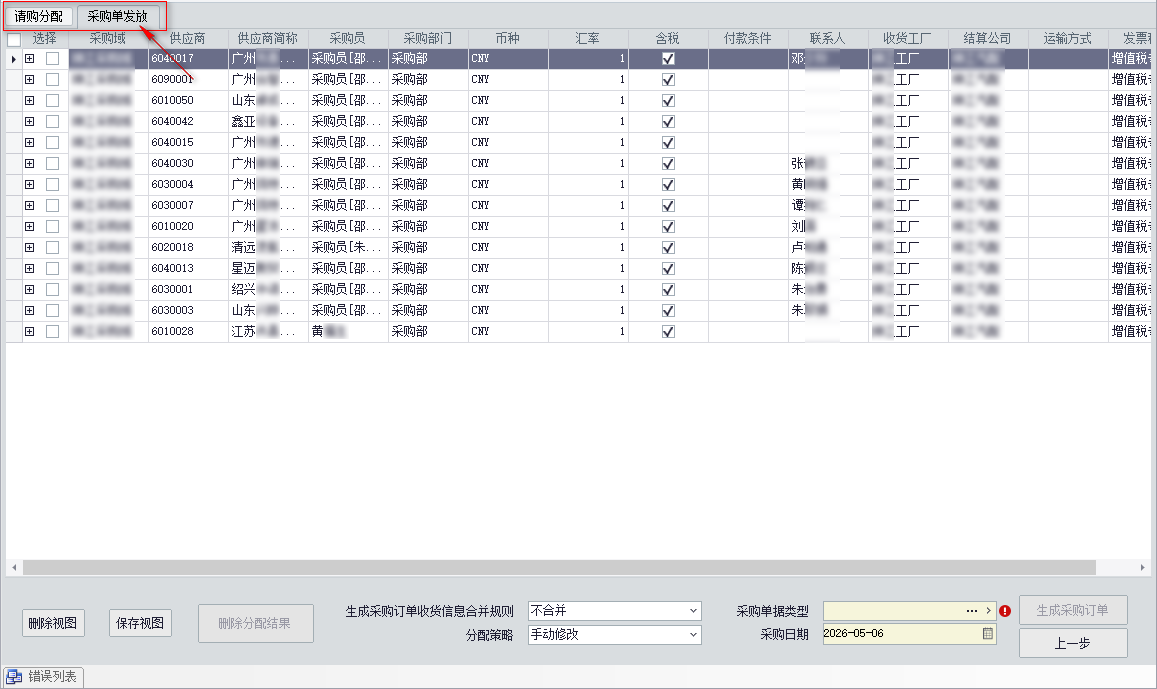Click the arrow beside 采购单据类型 ellipsis

pyautogui.click(x=989, y=611)
